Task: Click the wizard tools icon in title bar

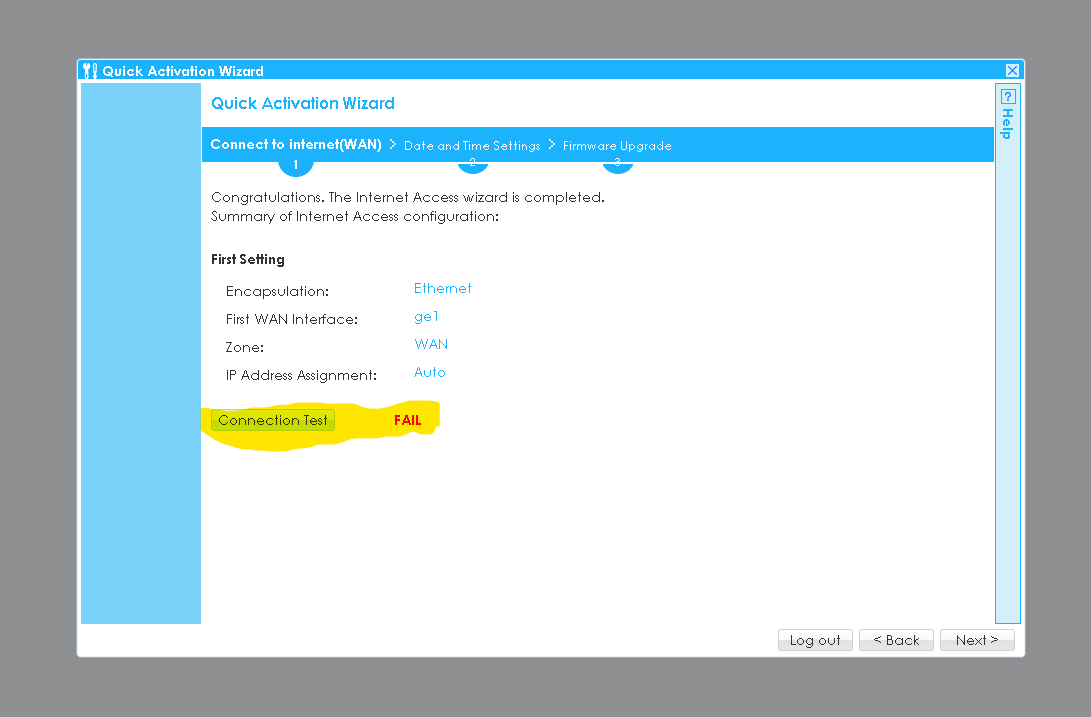Action: [x=90, y=71]
